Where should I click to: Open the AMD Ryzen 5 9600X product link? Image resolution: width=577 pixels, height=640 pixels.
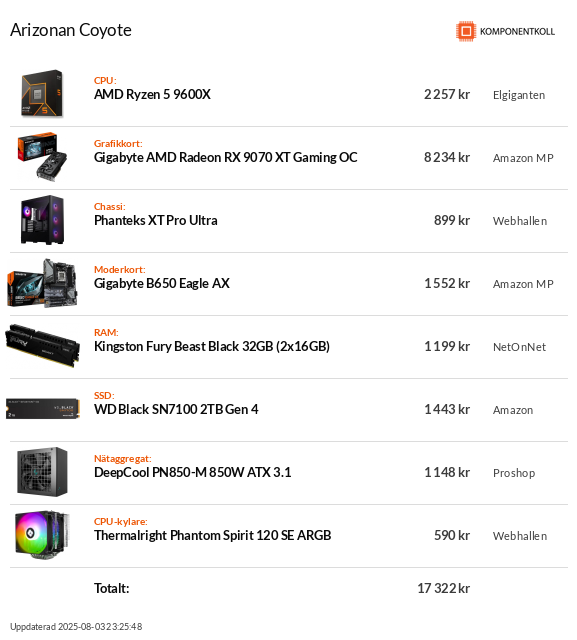152,94
